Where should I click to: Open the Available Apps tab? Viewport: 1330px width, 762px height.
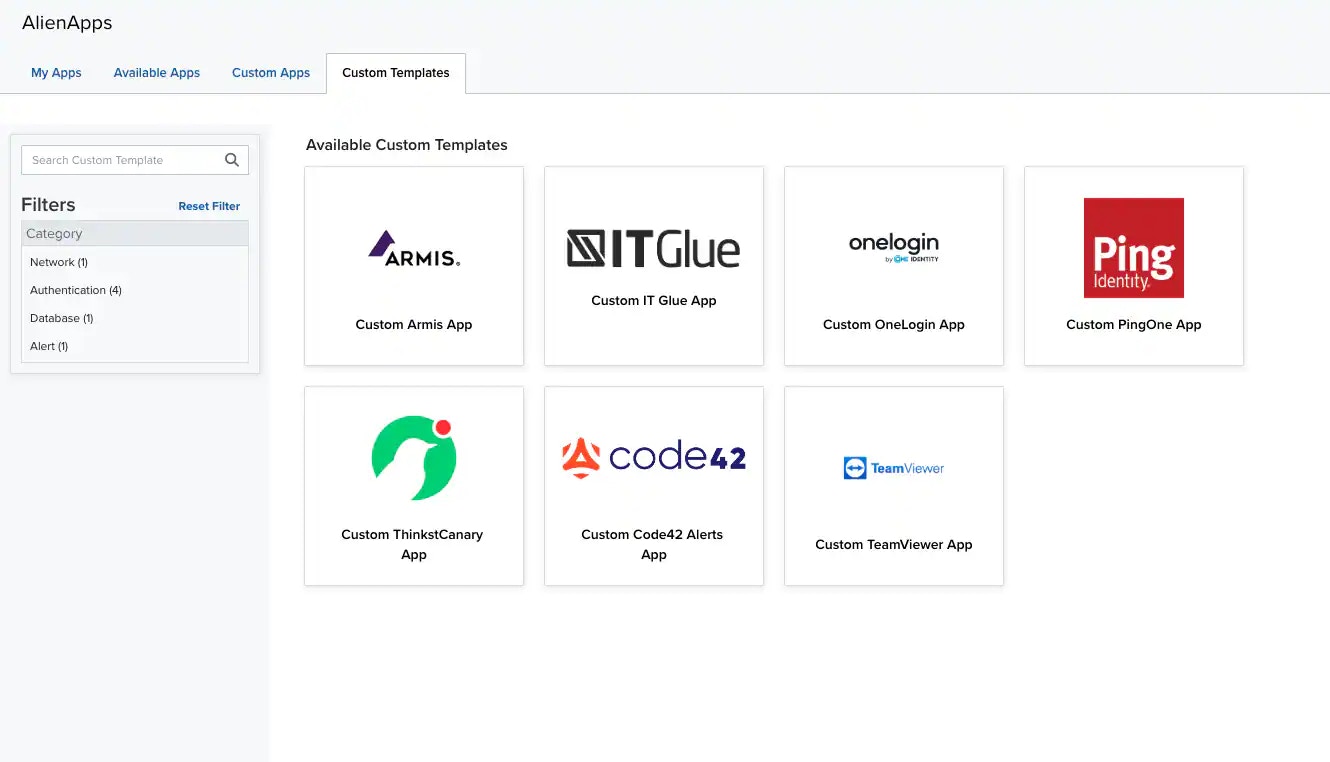click(x=157, y=73)
